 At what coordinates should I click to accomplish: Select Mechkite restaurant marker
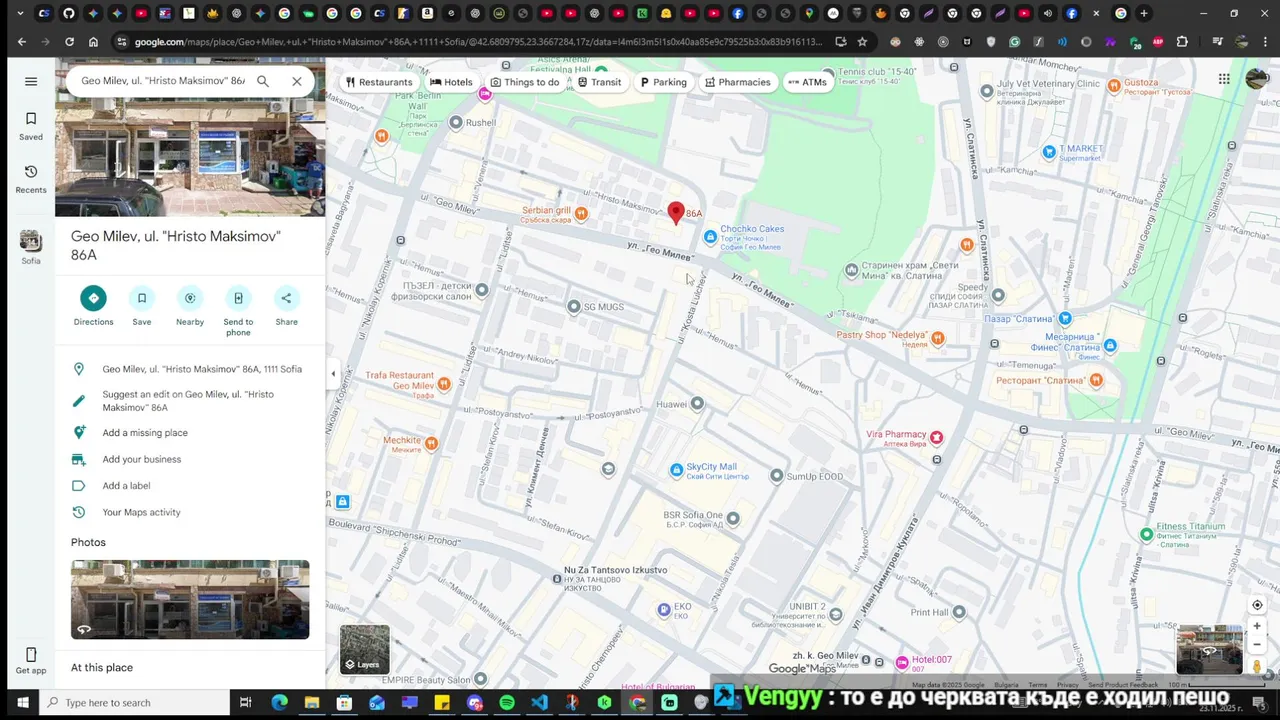pyautogui.click(x=431, y=443)
